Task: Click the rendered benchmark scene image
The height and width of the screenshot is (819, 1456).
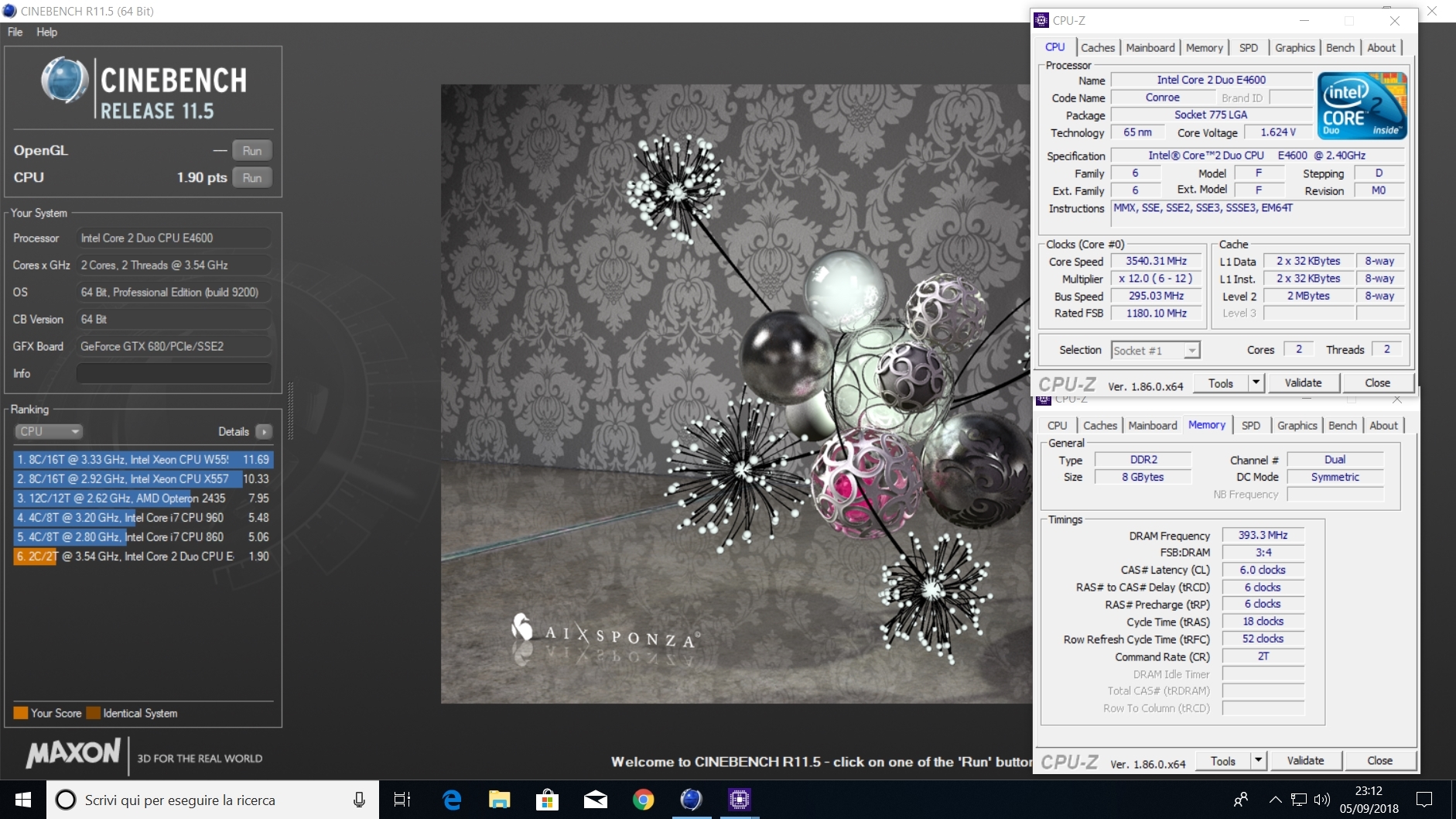Action: click(x=737, y=393)
